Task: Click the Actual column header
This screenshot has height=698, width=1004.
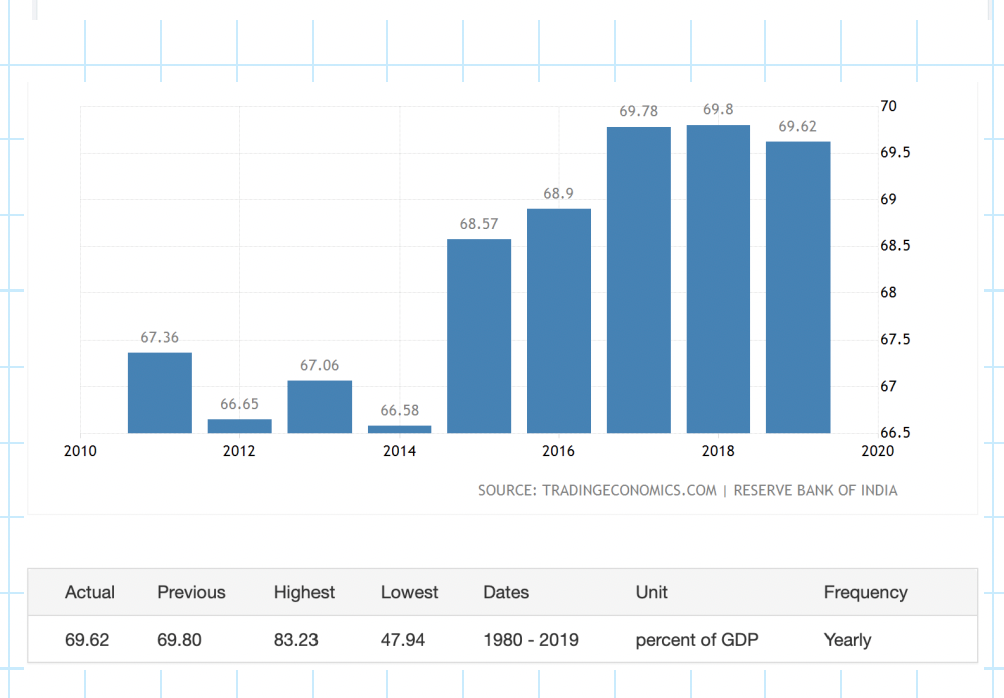Action: pos(90,592)
